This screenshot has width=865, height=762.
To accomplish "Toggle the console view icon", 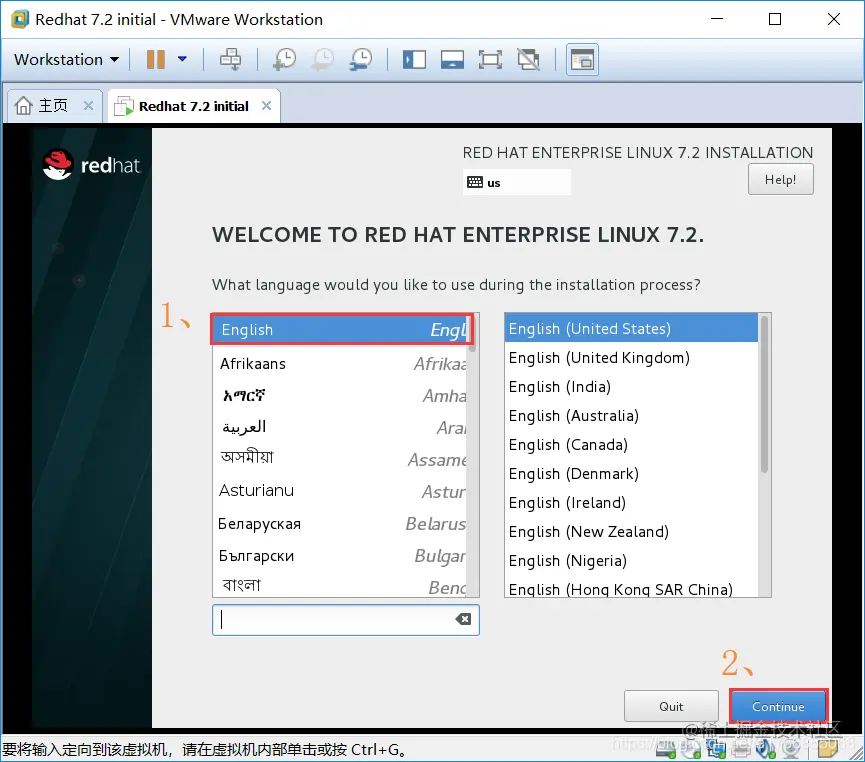I will coord(582,59).
